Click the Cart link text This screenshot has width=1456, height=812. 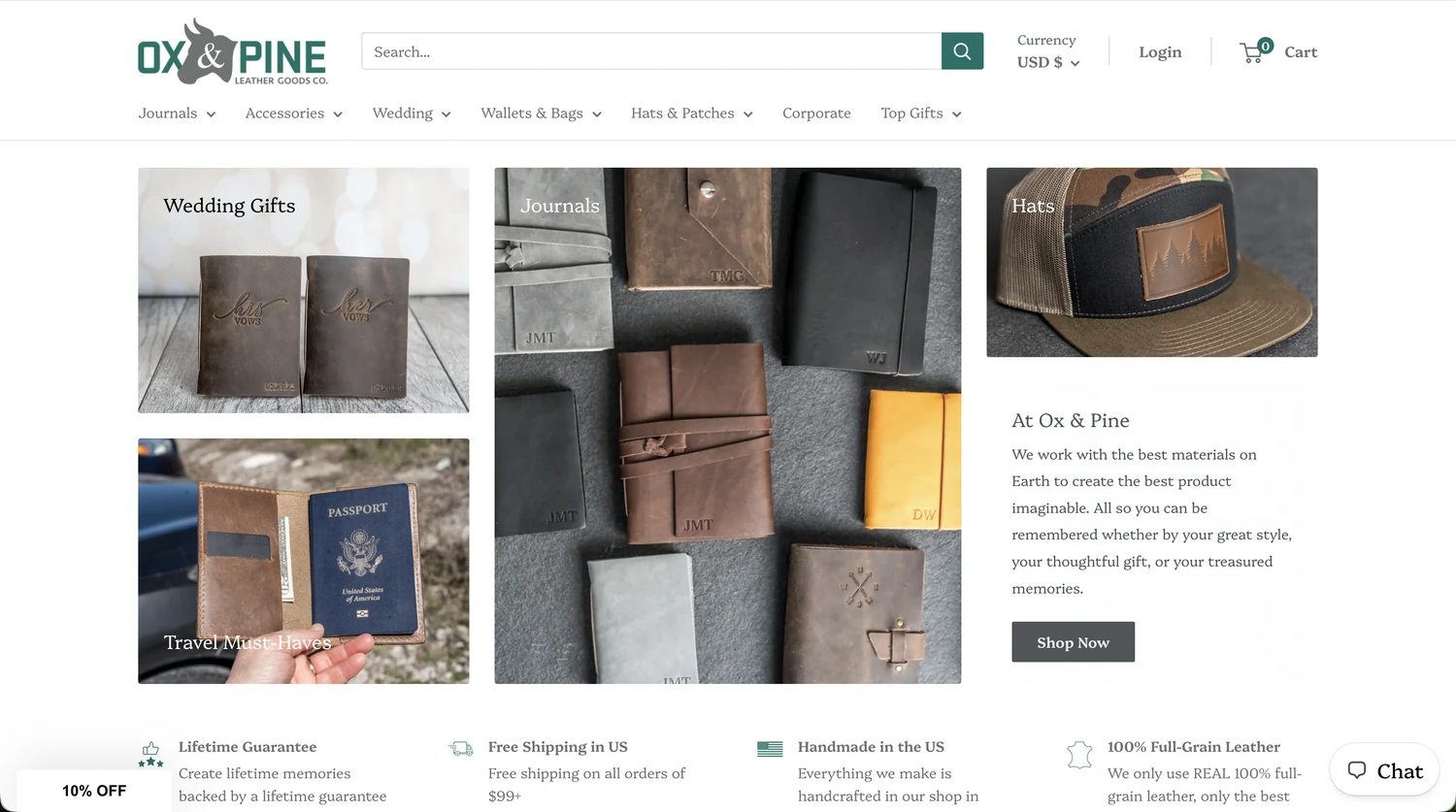1301,51
